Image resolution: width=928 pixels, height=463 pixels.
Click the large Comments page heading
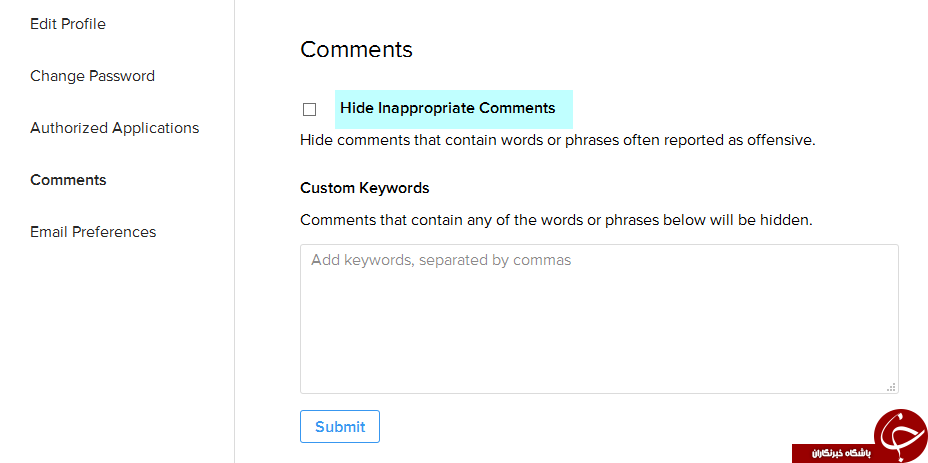(356, 49)
